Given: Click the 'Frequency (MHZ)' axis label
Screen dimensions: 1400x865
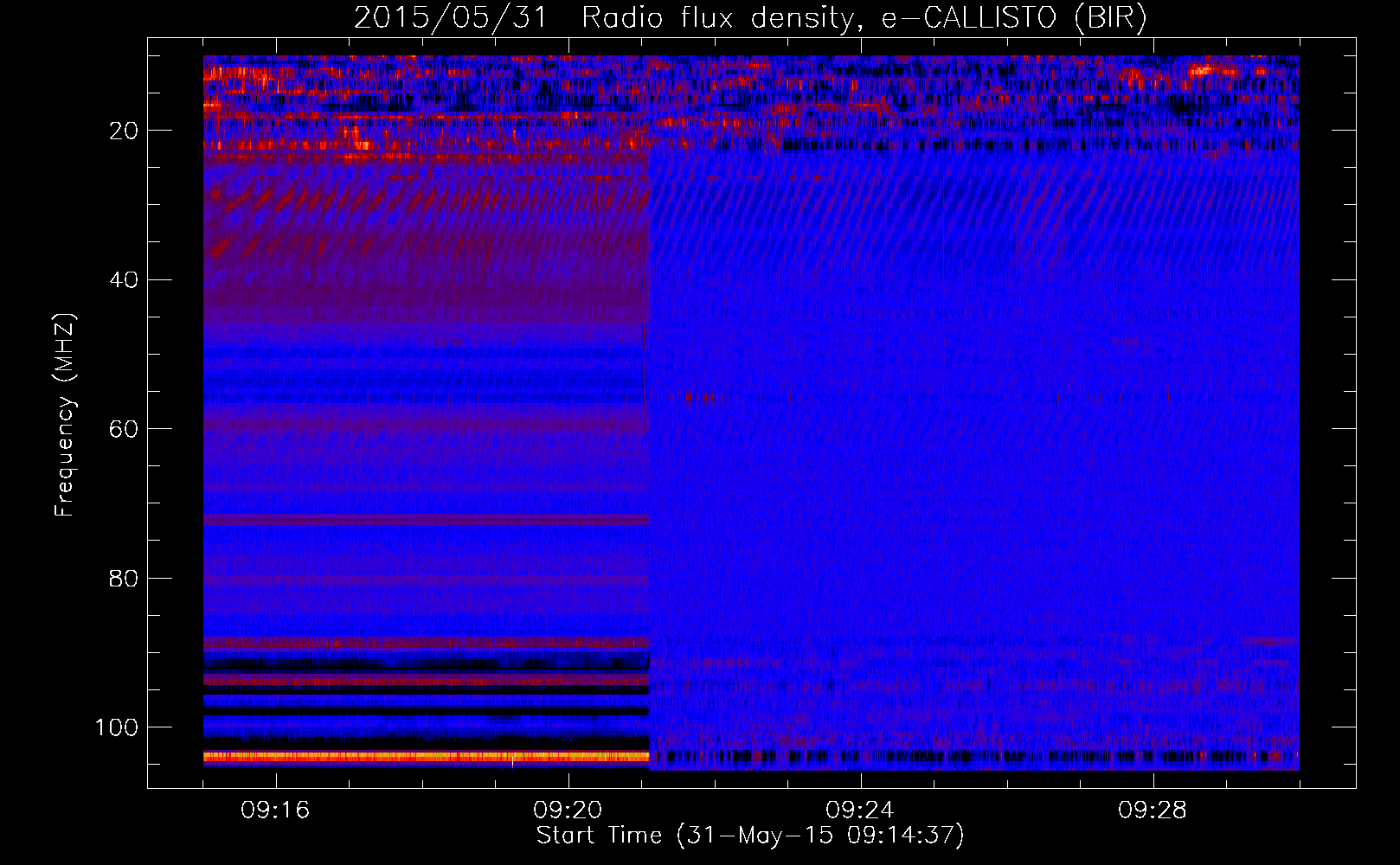Looking at the screenshot, I should pyautogui.click(x=65, y=414).
